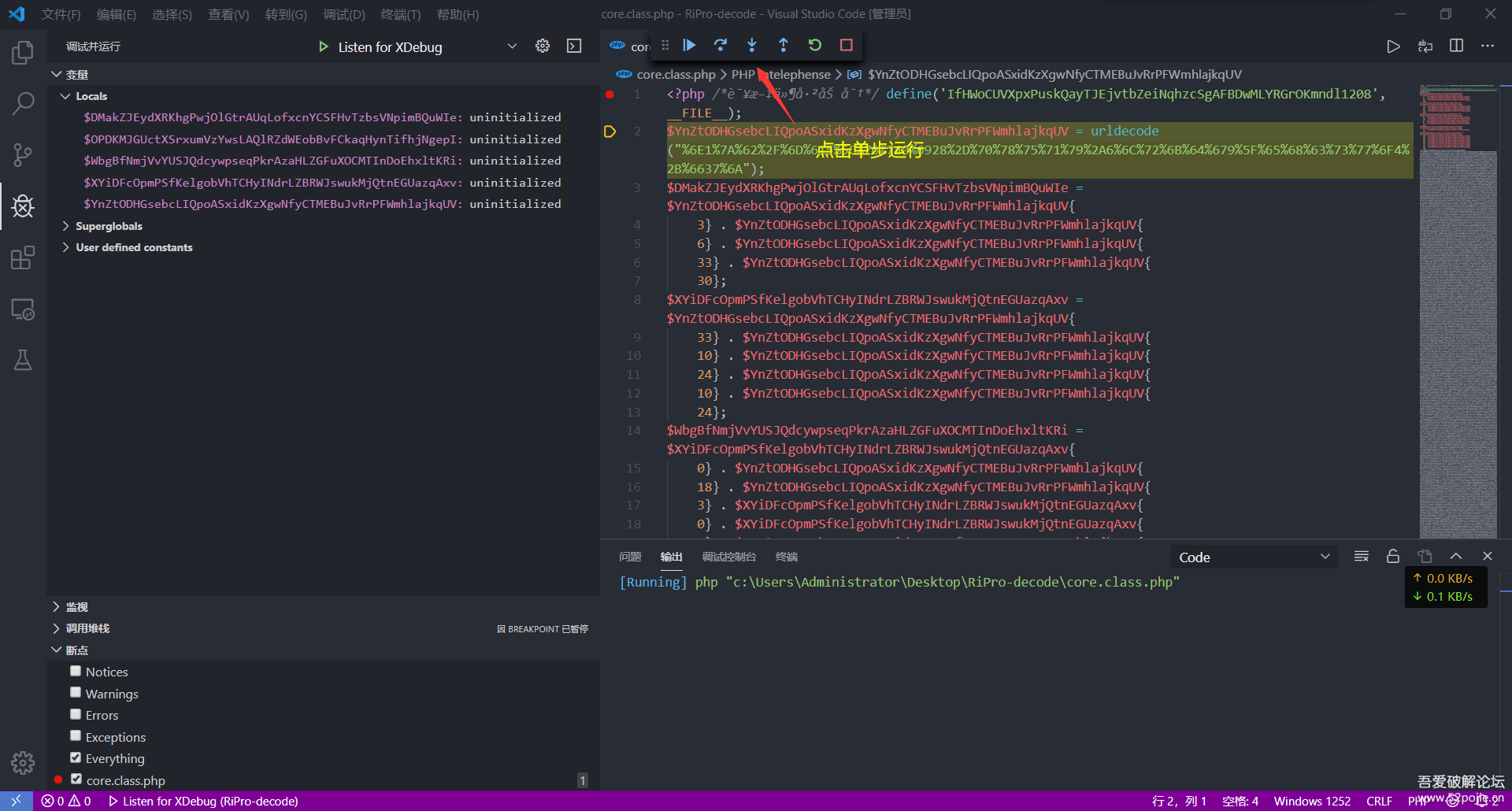The width and height of the screenshot is (1512, 811).
Task: Click the CRLF line ending indicator
Action: coord(1379,802)
